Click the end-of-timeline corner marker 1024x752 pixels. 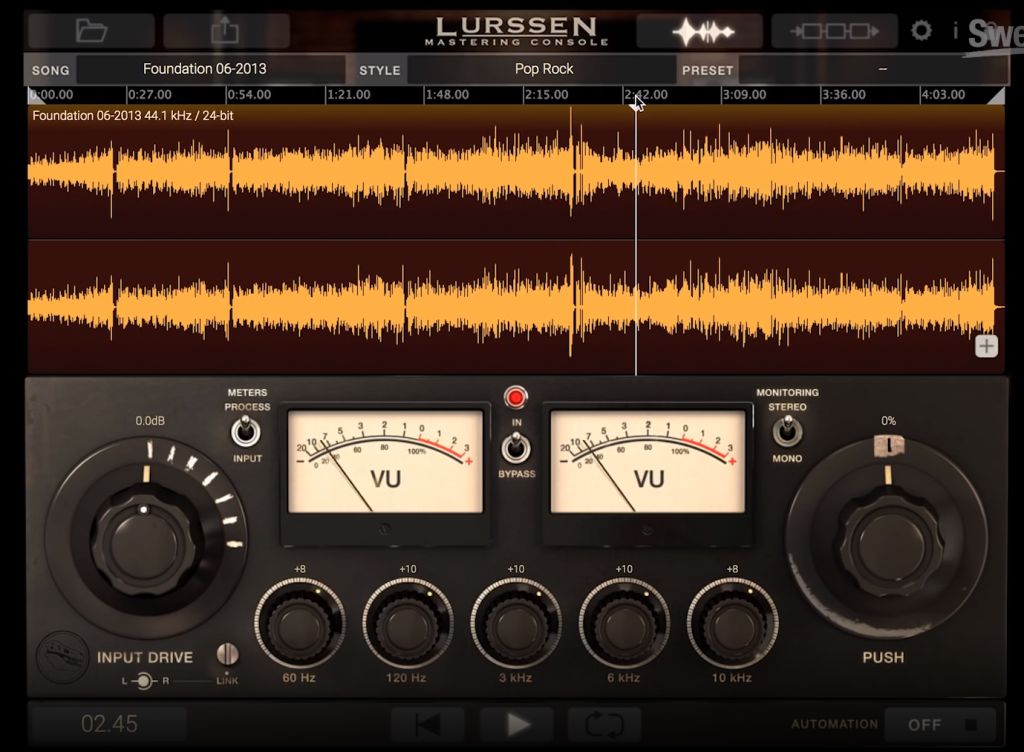(996, 95)
